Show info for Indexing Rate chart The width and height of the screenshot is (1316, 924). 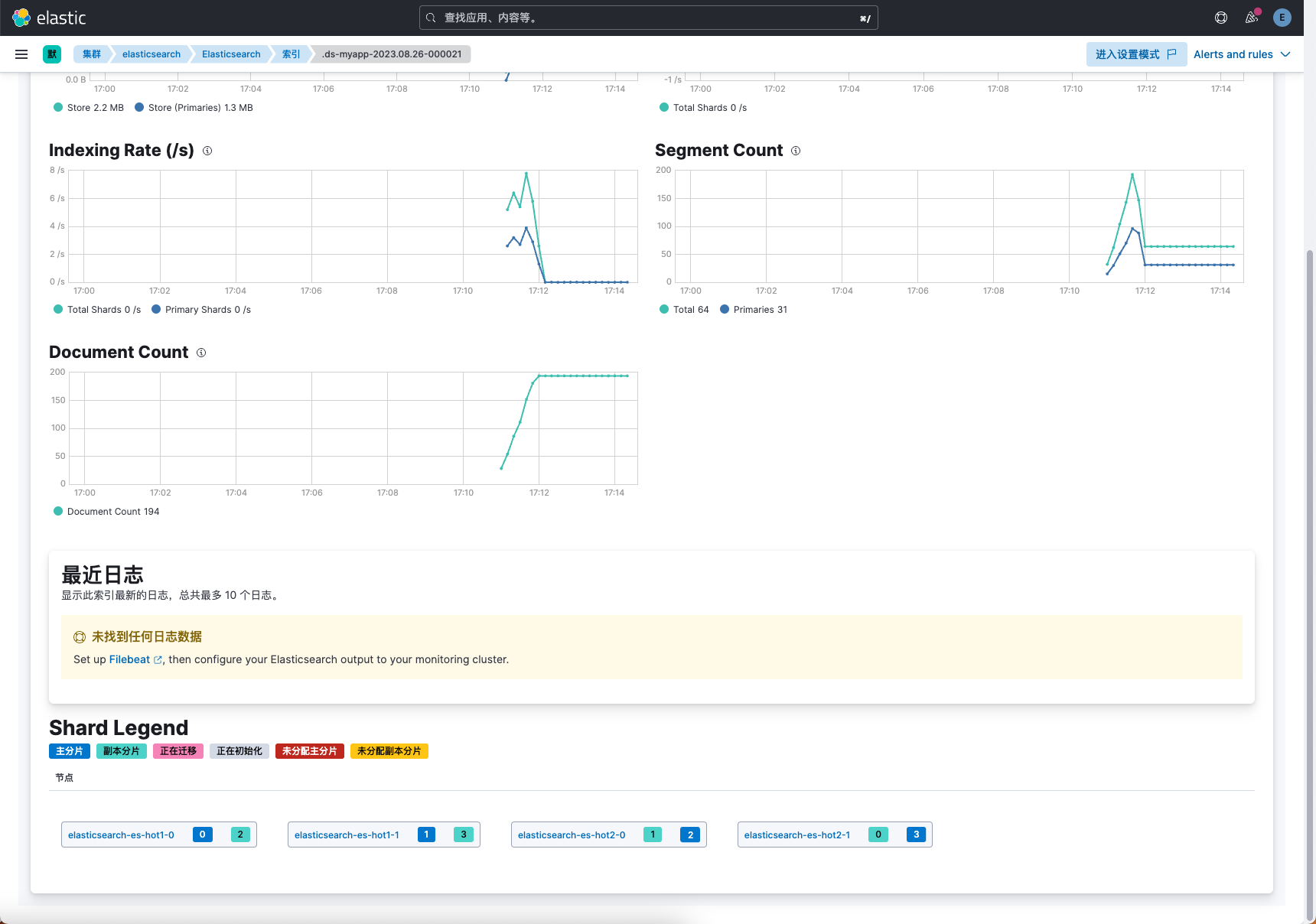[207, 151]
